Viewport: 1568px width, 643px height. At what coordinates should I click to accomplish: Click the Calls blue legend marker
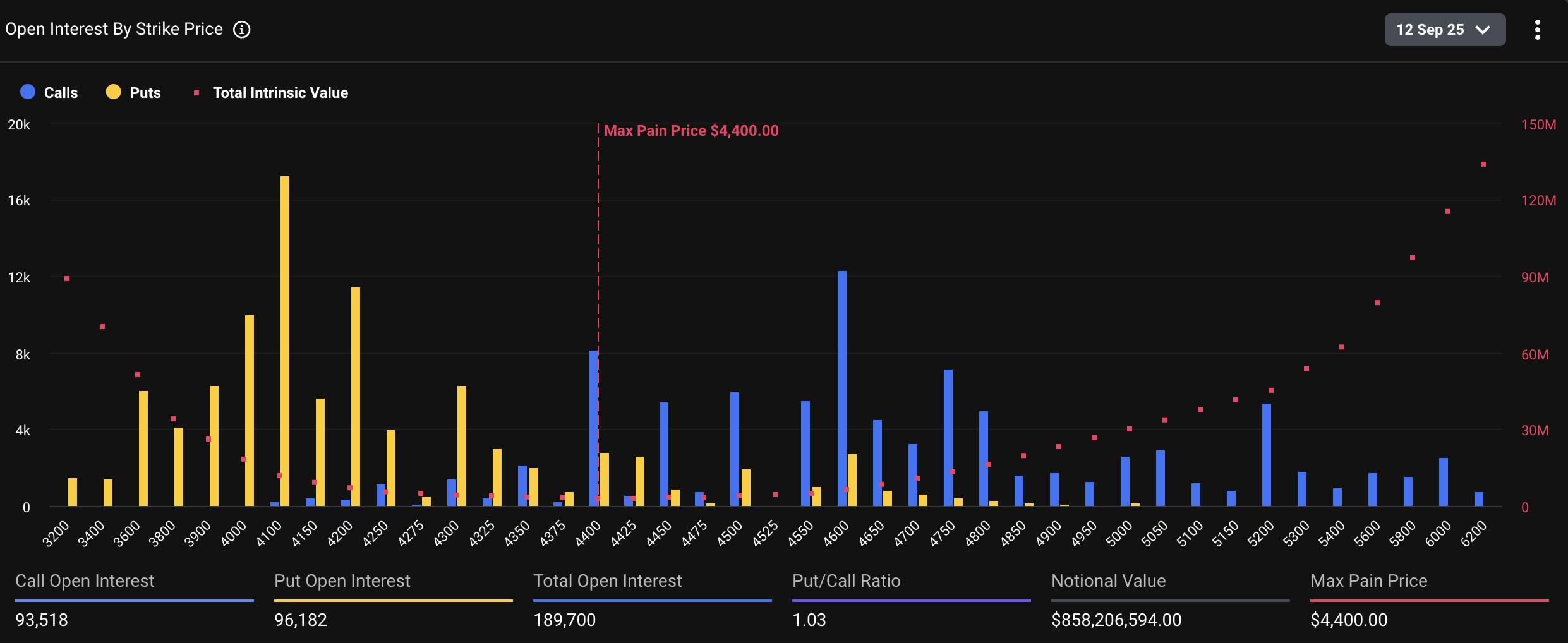coord(27,92)
